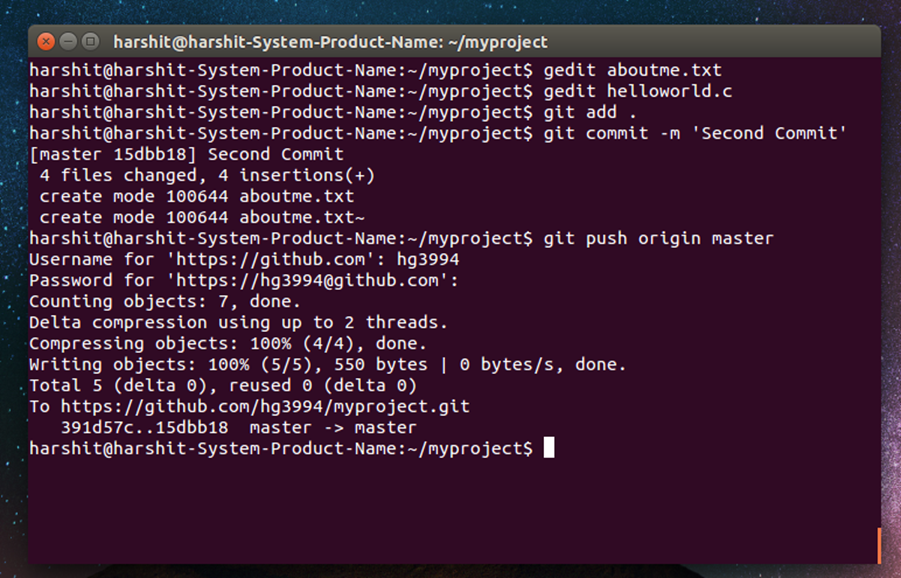
Task: Click the Username for github line 'hg3994'
Action: point(244,259)
